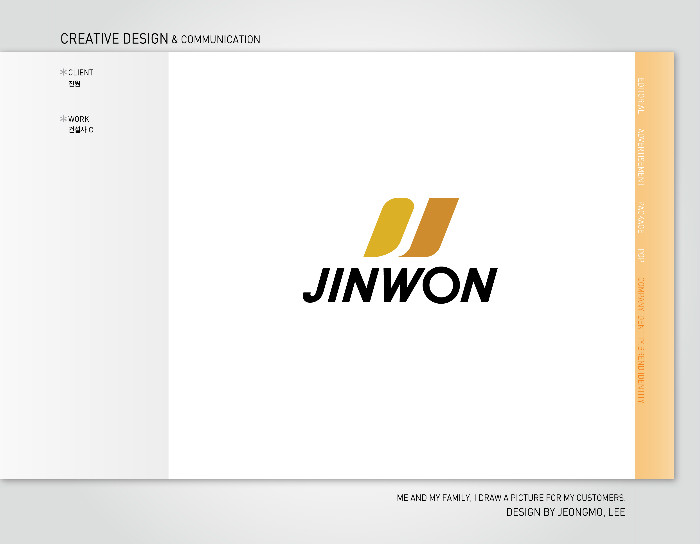Click the & COMMUNICATION heading text

tap(216, 40)
